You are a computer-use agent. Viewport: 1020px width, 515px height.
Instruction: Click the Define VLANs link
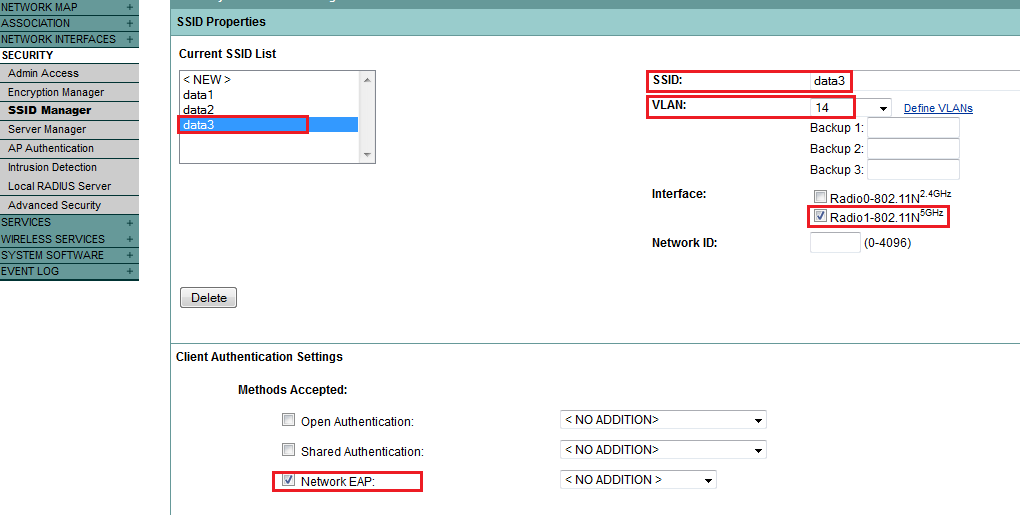coord(938,108)
